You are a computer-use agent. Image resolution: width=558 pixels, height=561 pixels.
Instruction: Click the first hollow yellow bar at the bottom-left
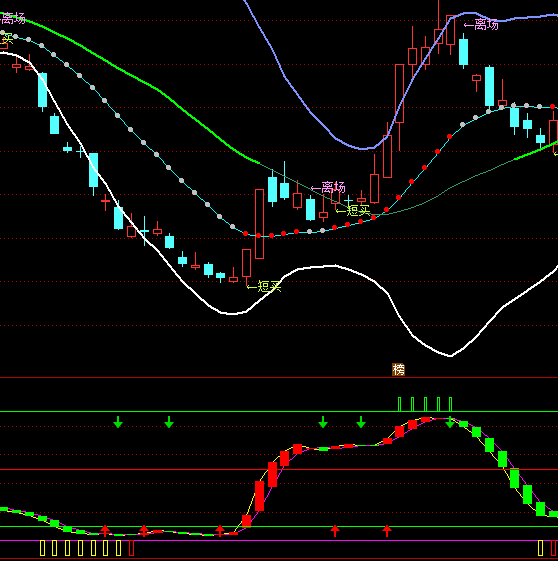click(43, 548)
